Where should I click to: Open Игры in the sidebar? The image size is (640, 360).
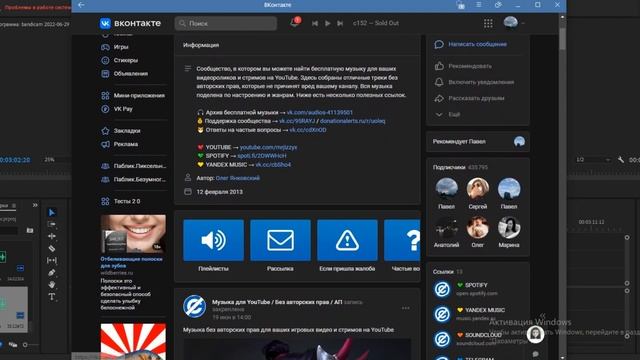pos(121,47)
